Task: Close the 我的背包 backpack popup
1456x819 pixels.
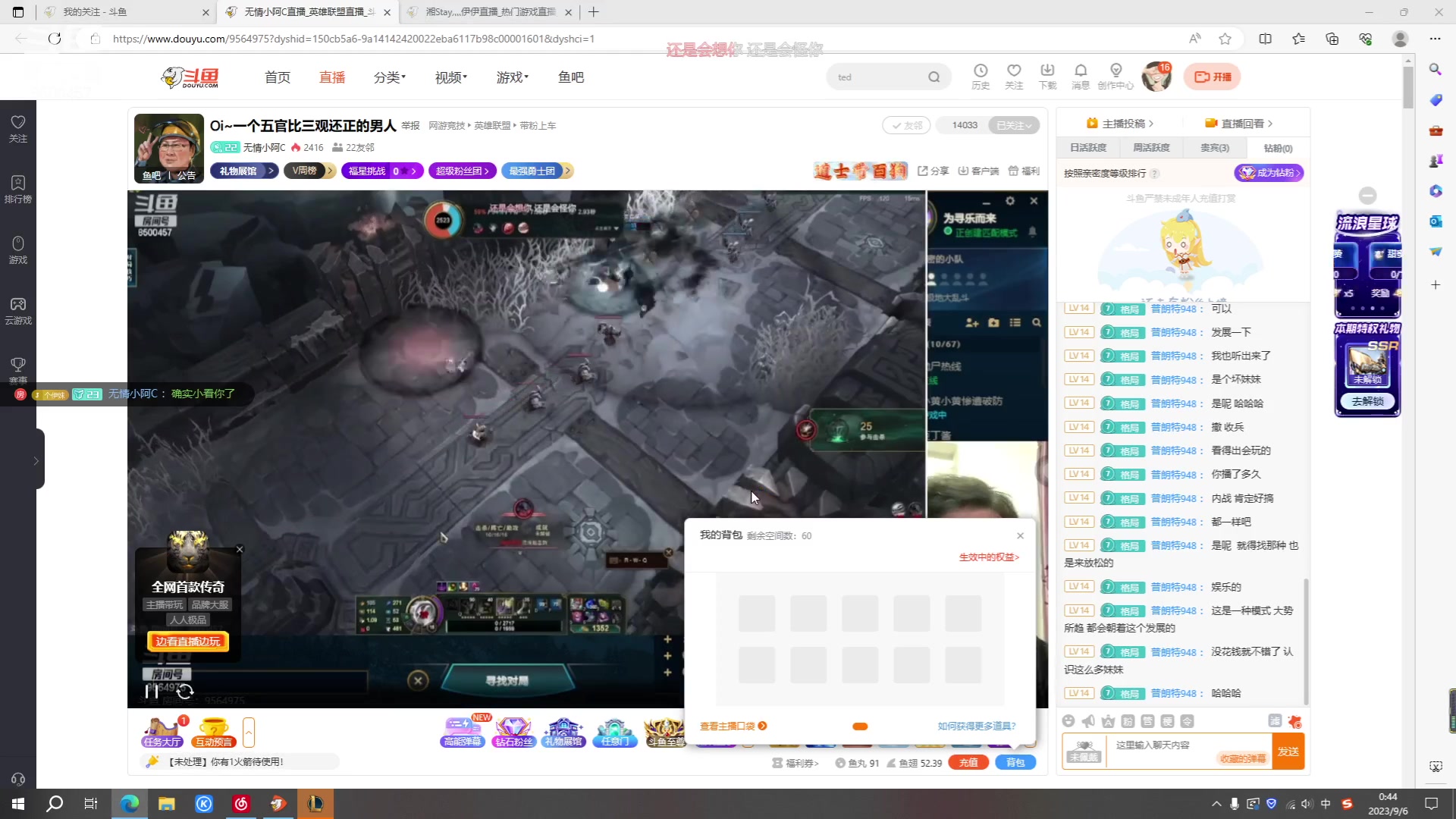Action: click(1020, 535)
